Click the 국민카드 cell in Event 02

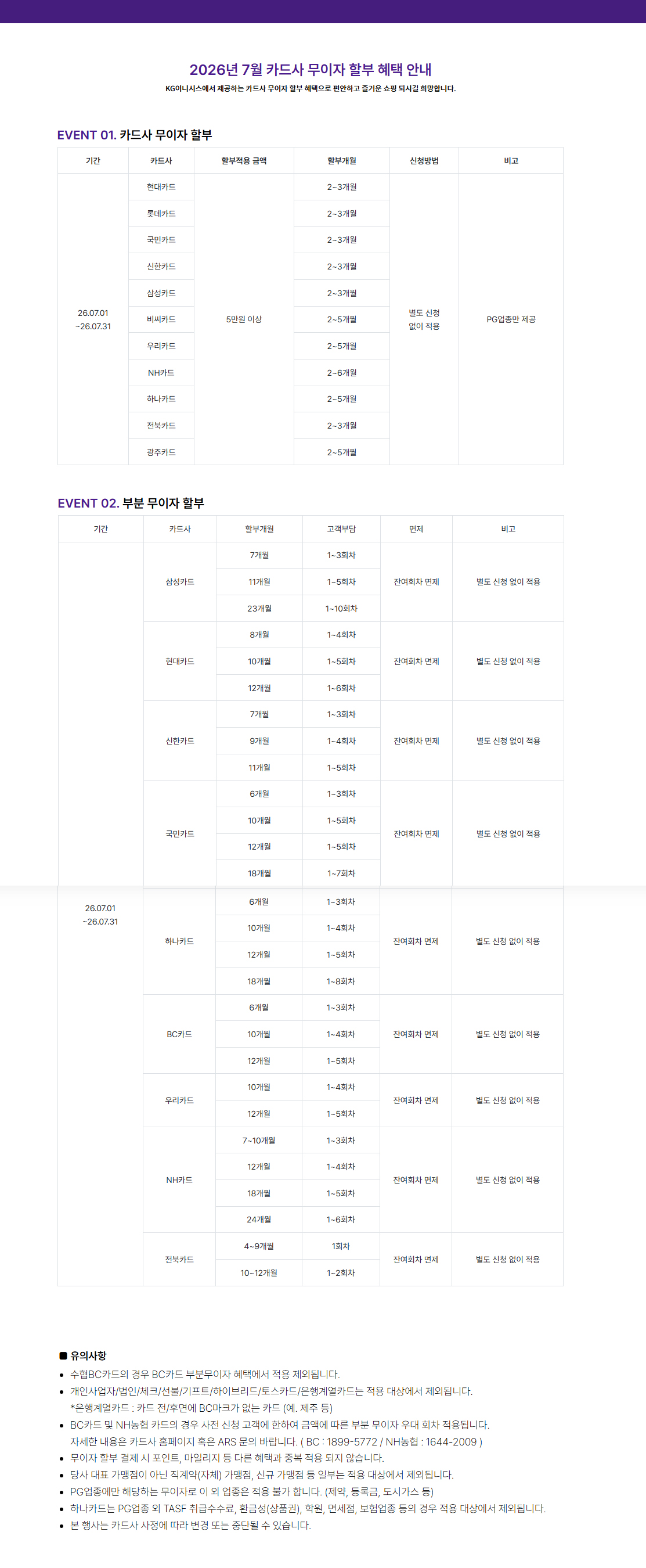[x=180, y=834]
